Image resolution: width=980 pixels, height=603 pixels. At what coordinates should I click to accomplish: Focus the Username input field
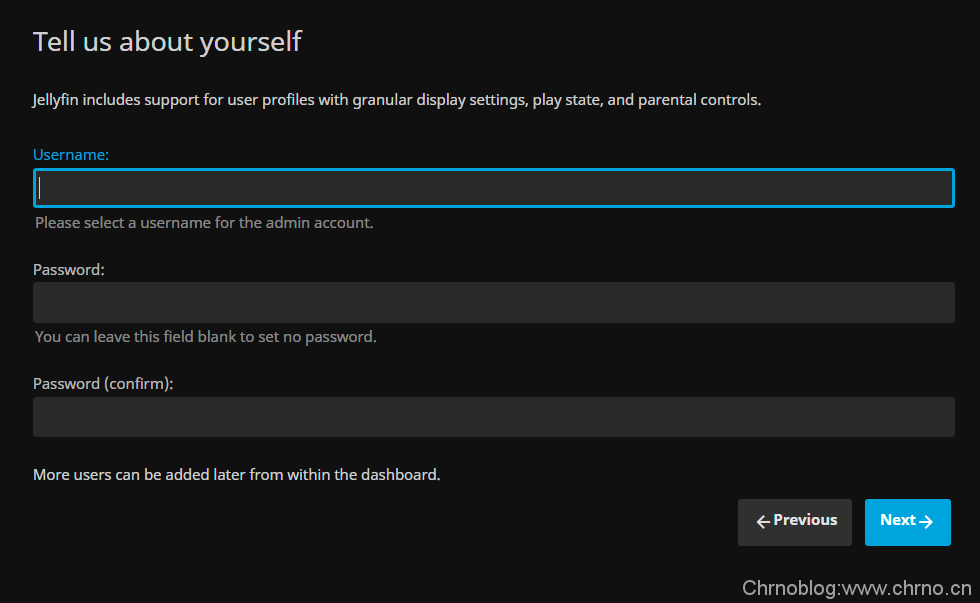[494, 188]
